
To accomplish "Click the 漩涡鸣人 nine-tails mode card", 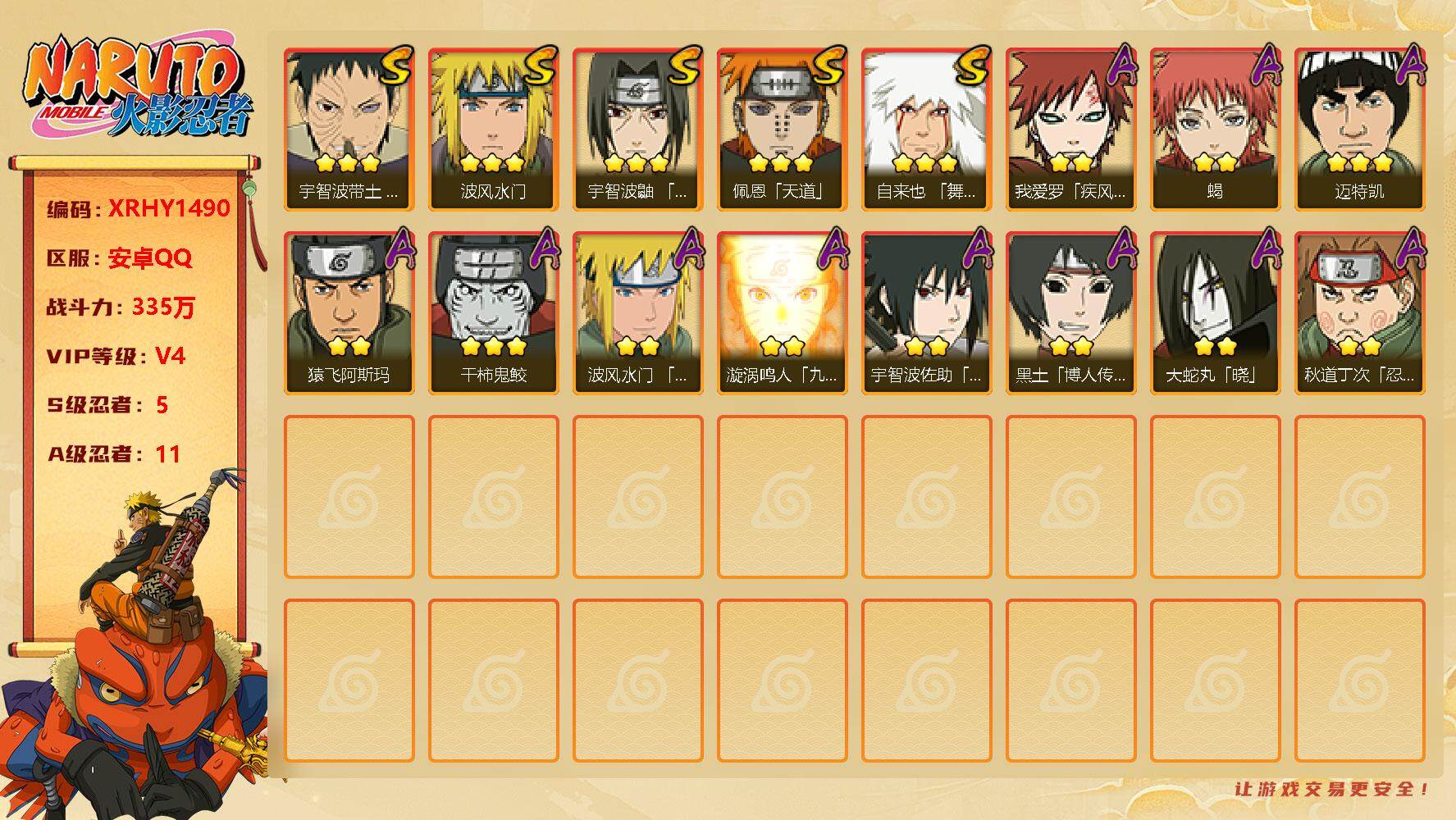I will pos(782,312).
